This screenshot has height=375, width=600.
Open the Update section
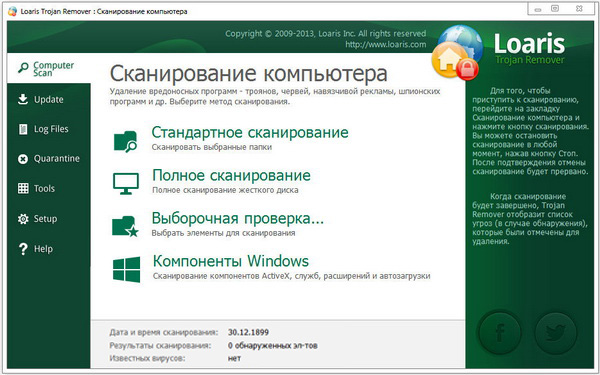(49, 99)
